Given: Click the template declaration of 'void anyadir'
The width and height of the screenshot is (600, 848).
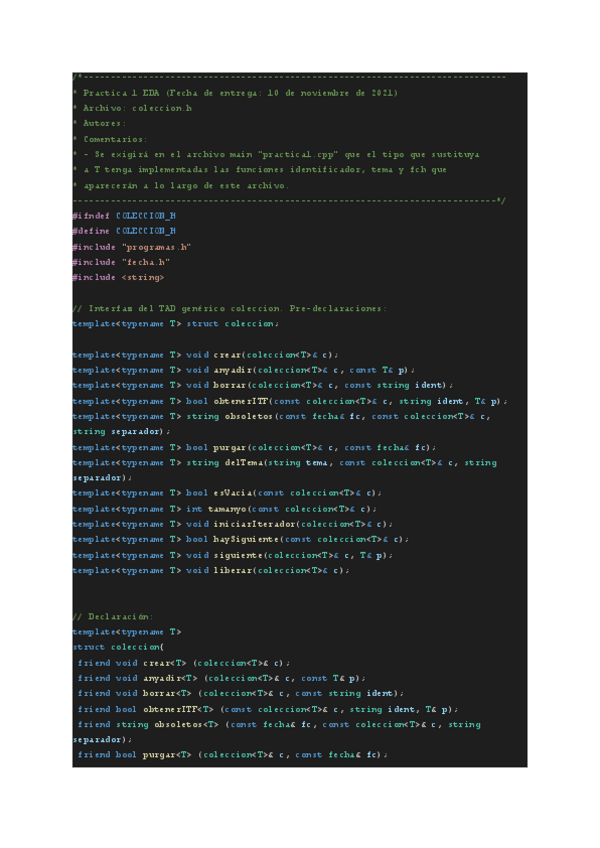Looking at the screenshot, I should click(x=244, y=370).
